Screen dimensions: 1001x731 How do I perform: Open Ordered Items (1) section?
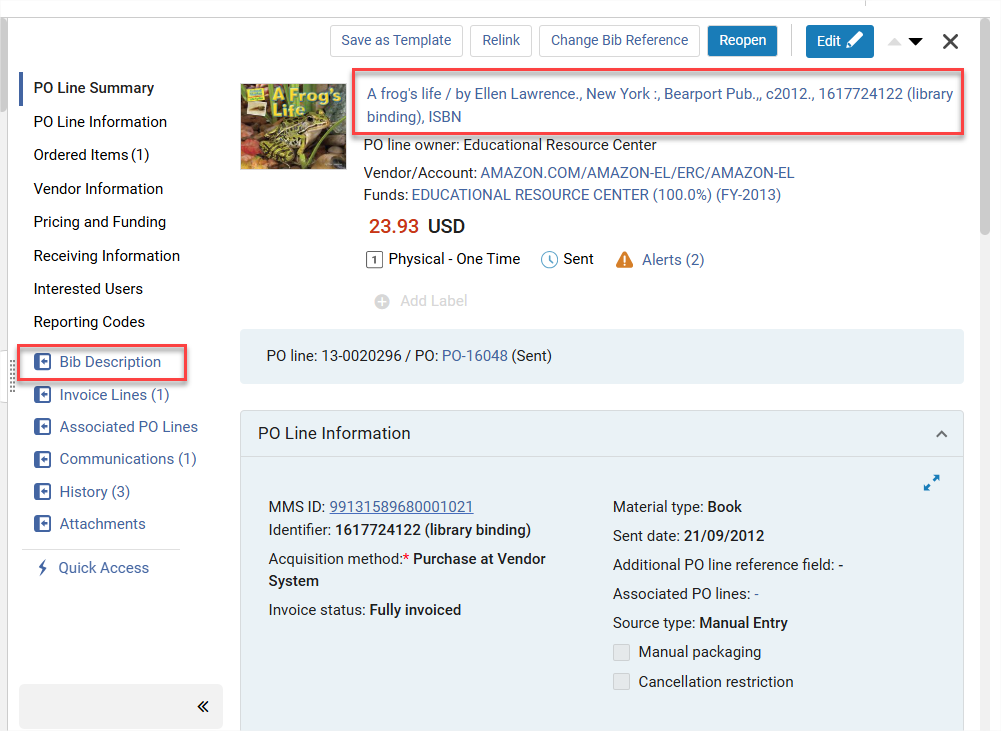91,155
